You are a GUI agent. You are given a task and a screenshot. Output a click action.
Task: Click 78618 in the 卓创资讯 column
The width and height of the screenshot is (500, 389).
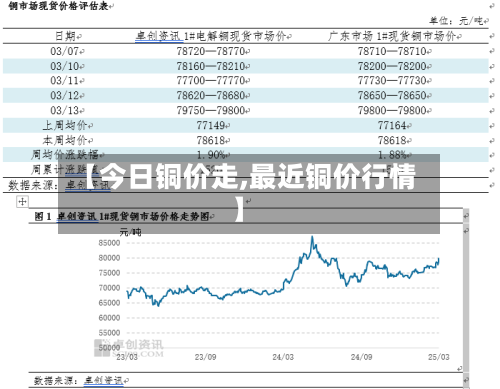[x=211, y=140]
